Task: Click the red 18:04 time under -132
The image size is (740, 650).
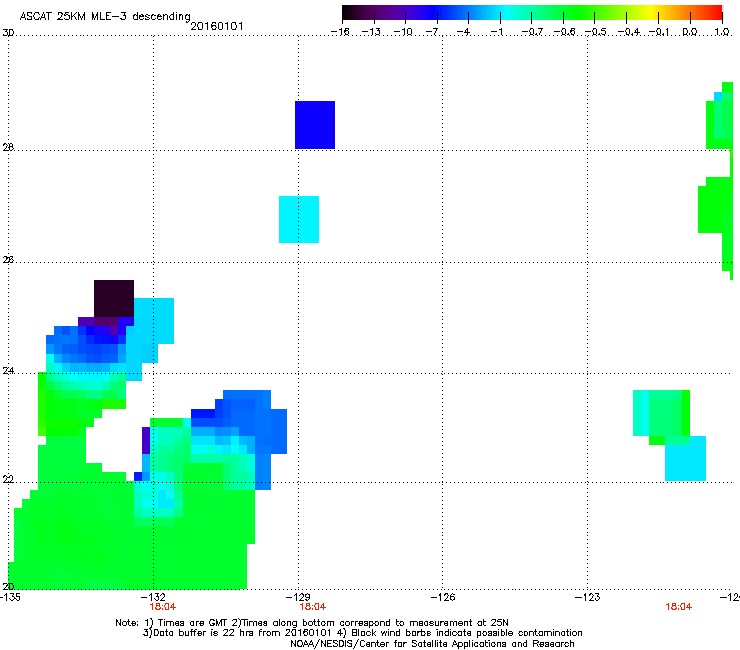Action: (x=162, y=607)
